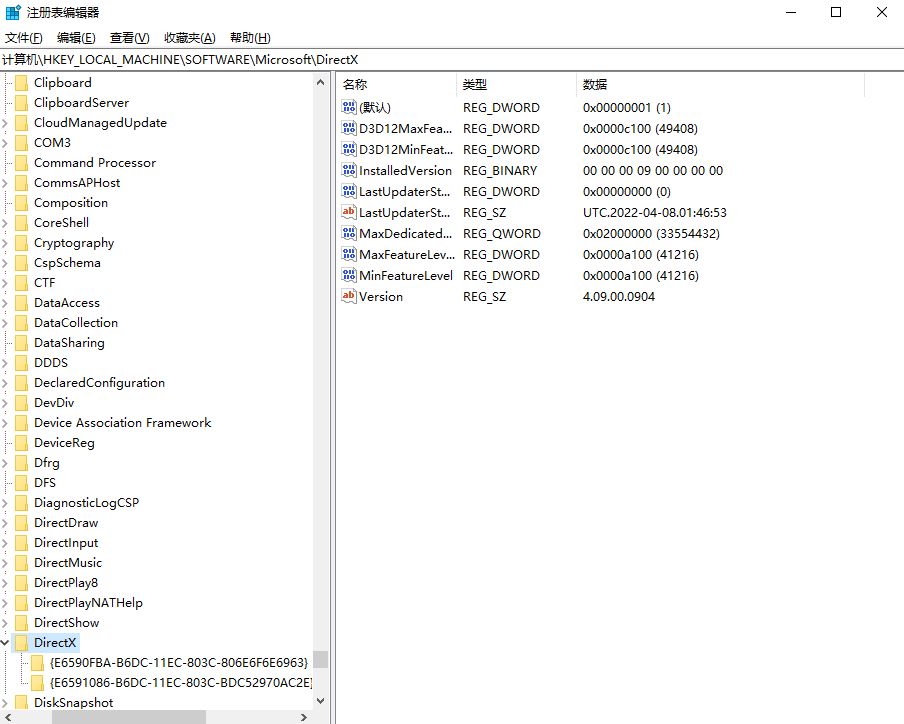Click the DWORD icon of D3D12MaxFea... value

pos(349,128)
